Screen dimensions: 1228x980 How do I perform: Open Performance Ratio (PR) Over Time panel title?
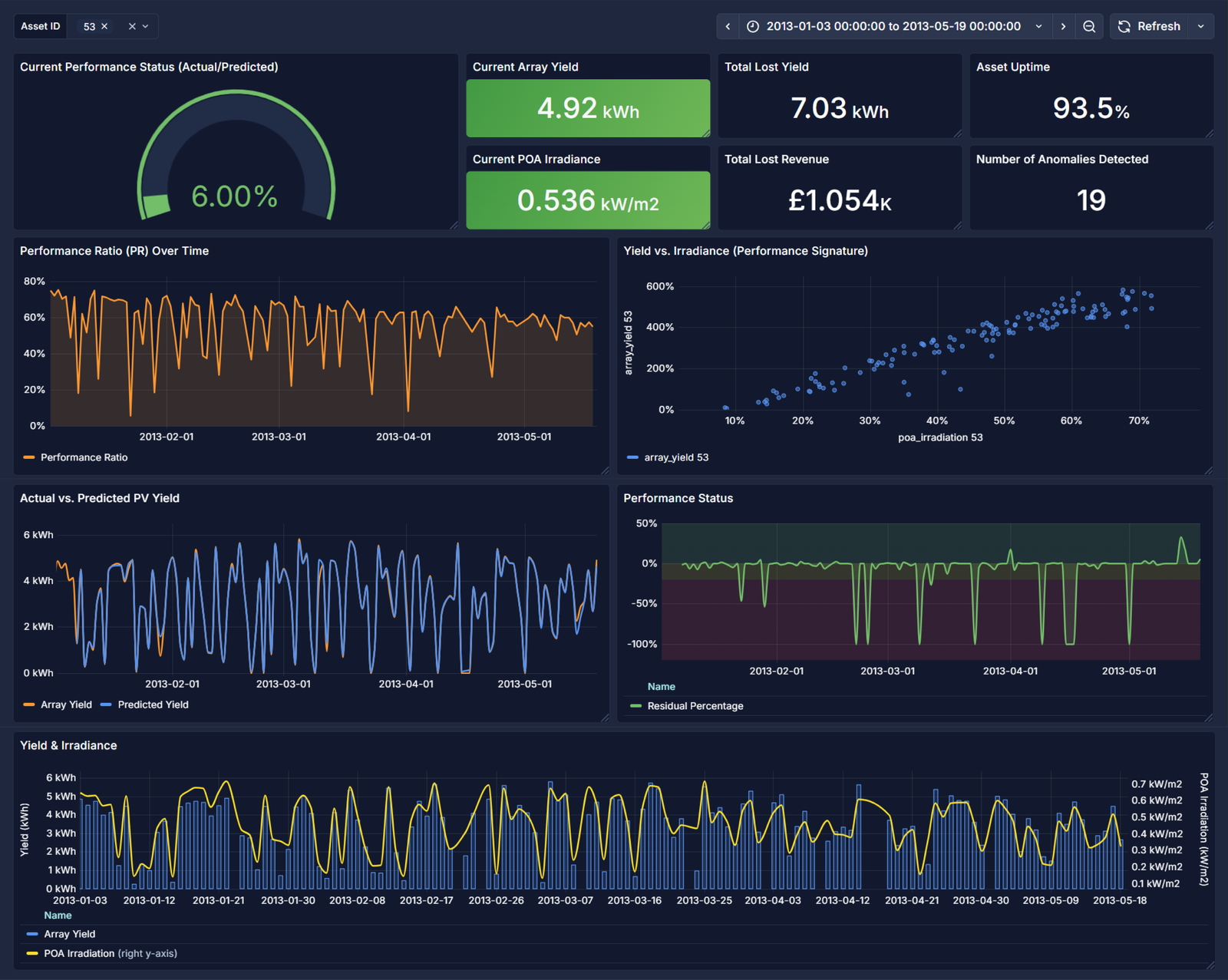pyautogui.click(x=114, y=251)
